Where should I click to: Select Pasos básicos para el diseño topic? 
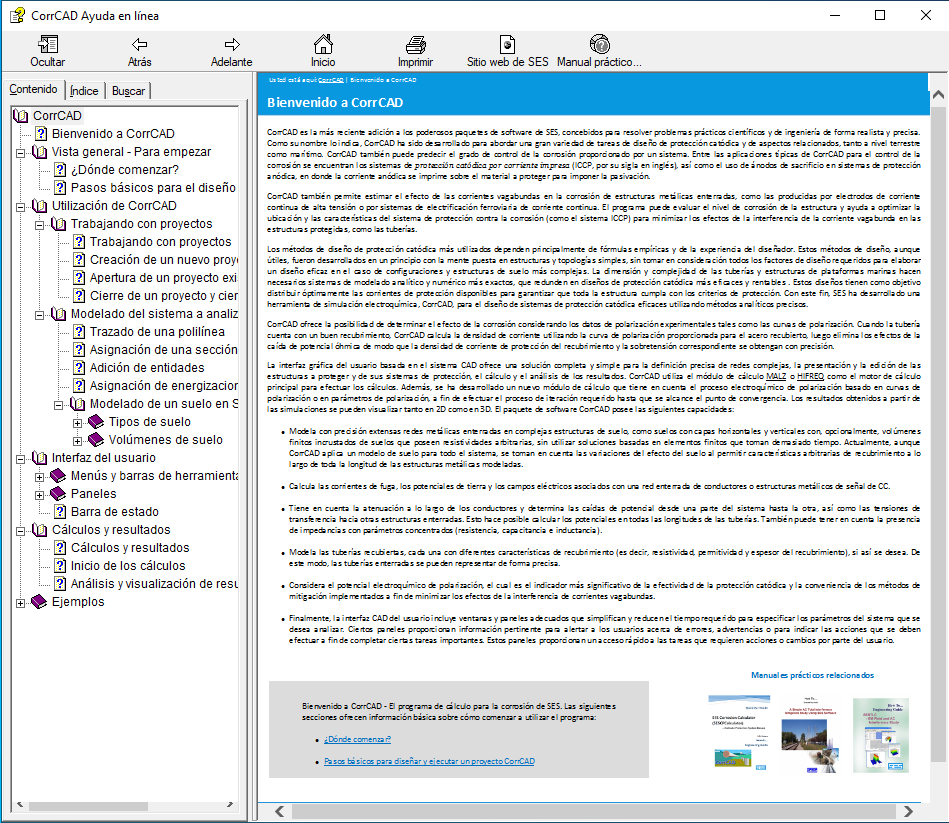click(x=153, y=188)
